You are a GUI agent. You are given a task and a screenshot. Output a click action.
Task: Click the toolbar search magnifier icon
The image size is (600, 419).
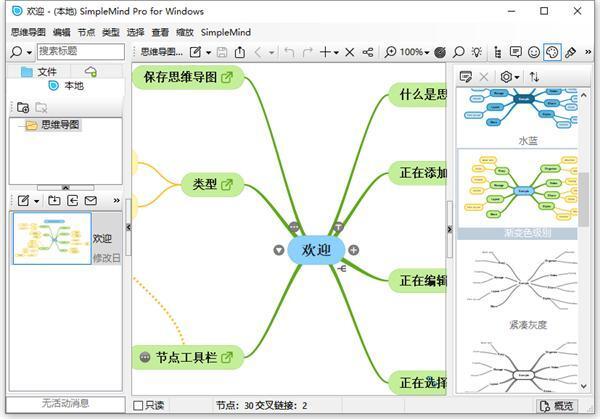click(458, 52)
